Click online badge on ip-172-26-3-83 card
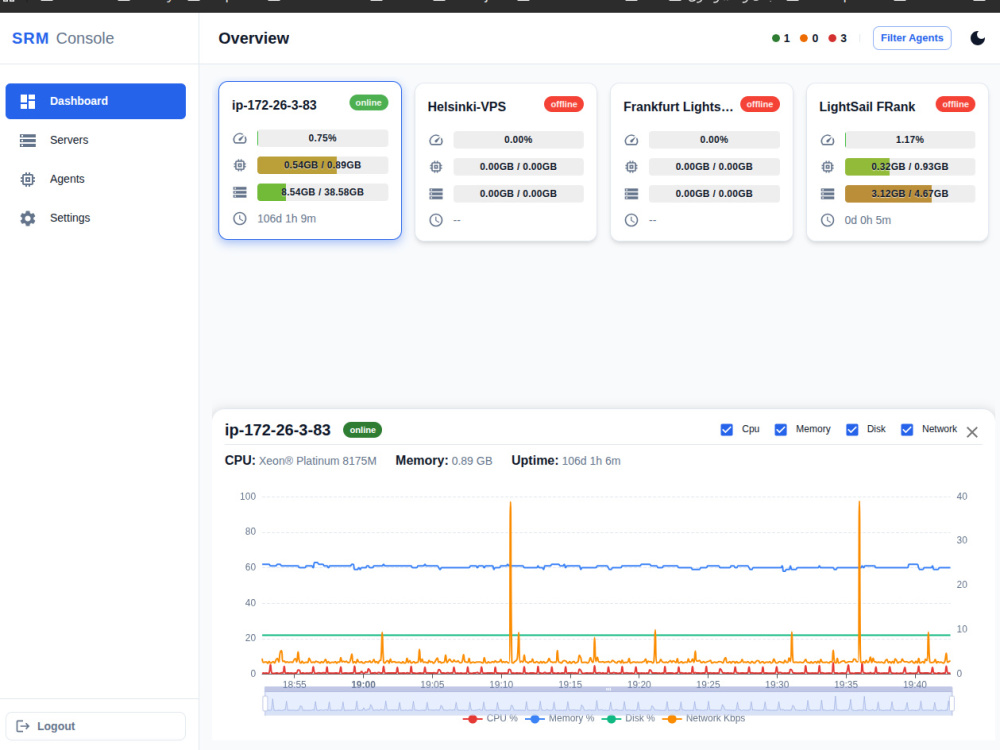This screenshot has height=750, width=1000. (x=369, y=103)
